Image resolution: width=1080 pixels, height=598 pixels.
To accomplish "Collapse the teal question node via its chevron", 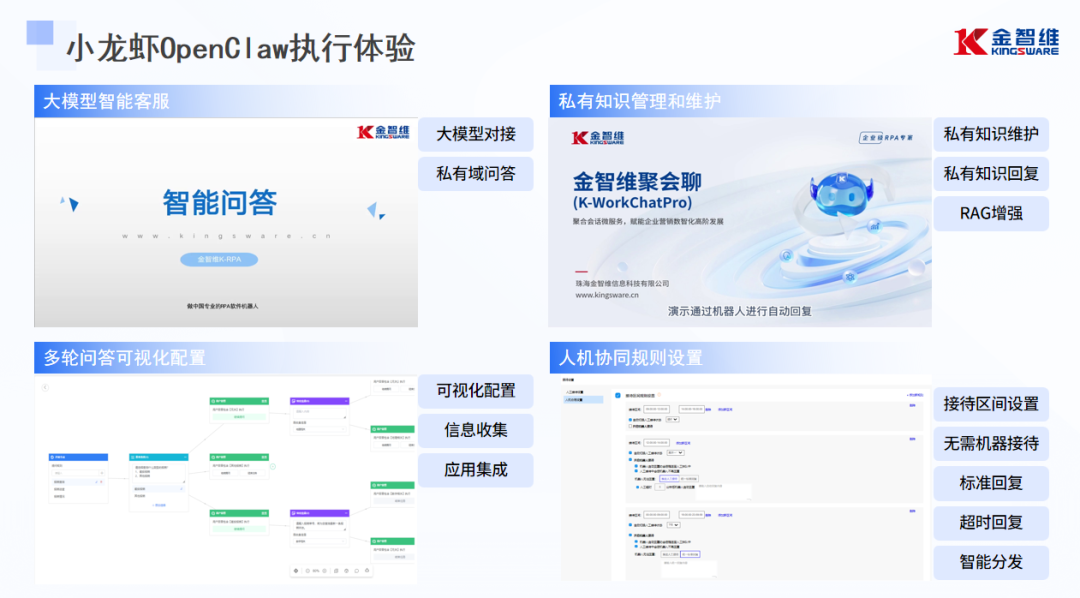I will [x=184, y=457].
